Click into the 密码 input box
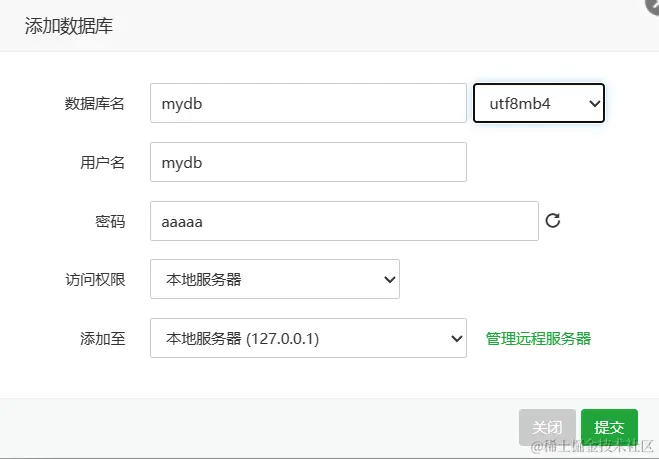The width and height of the screenshot is (659, 459). (x=344, y=221)
